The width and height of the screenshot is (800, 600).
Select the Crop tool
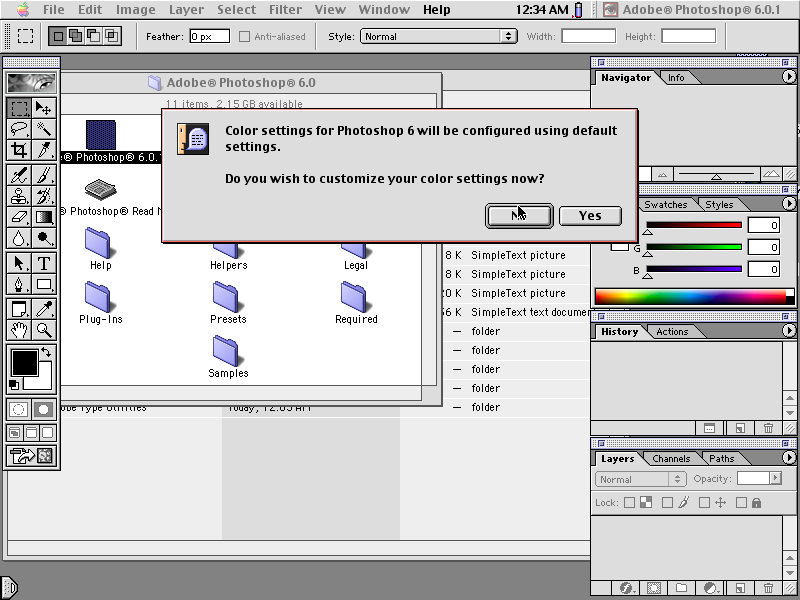pos(19,150)
